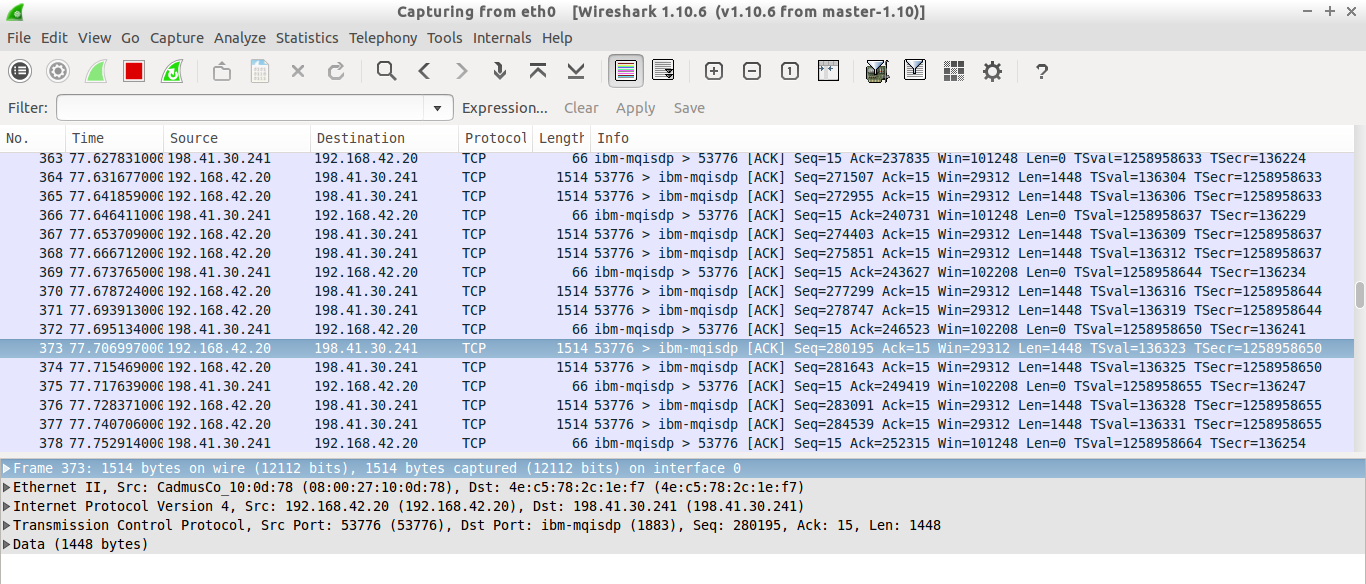Click the resize all columns icon
Viewport: 1366px width, 584px height.
tap(828, 71)
